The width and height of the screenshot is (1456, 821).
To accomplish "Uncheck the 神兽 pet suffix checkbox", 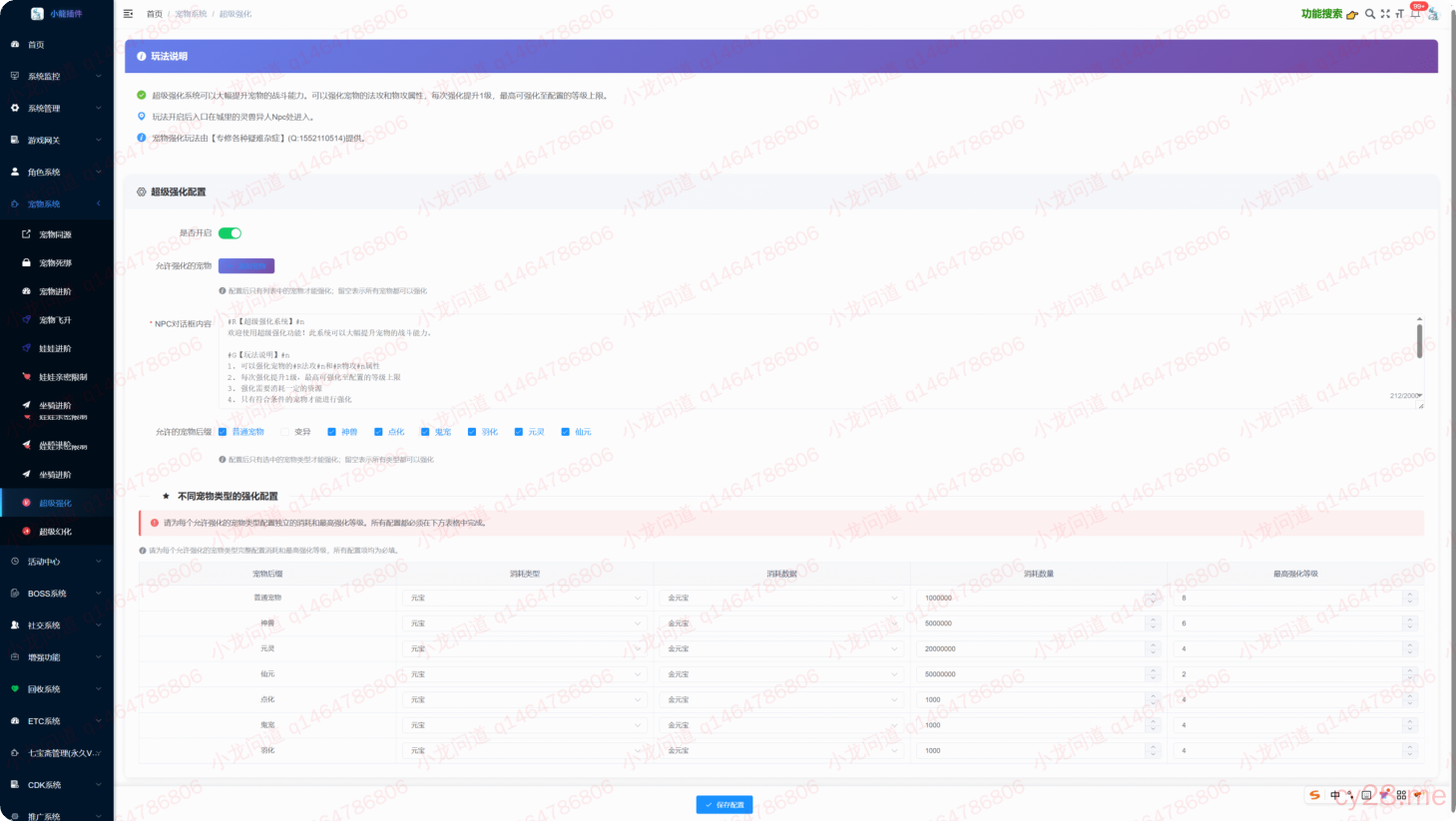I will click(x=331, y=432).
